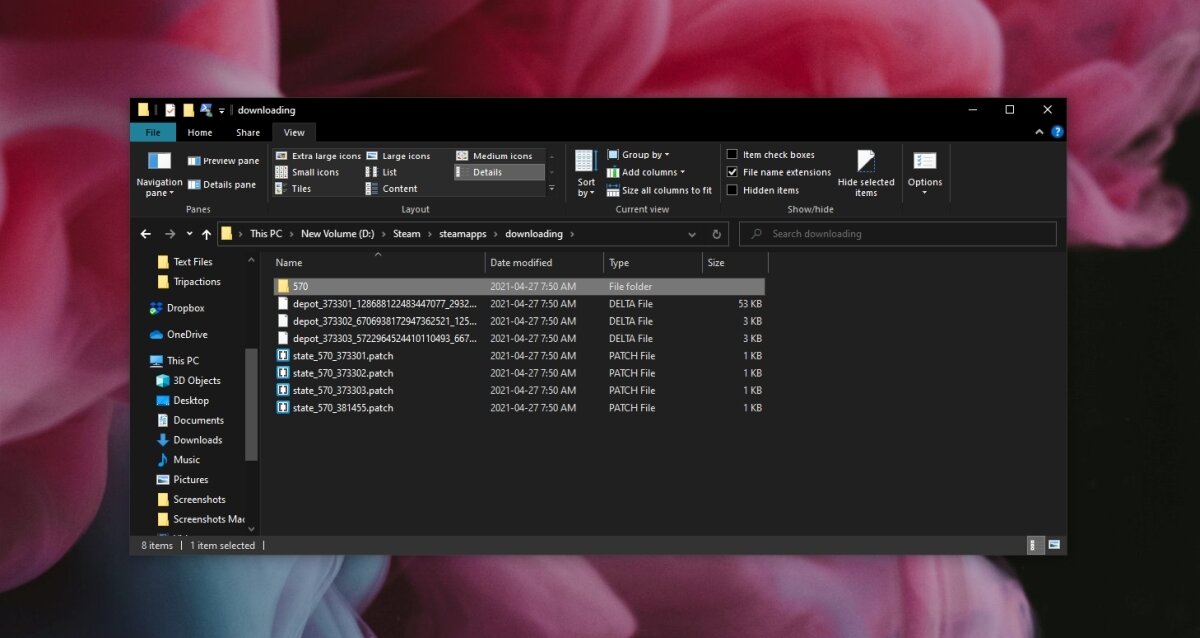Toggle the Preview pane button
This screenshot has width=1200, height=638.
tap(223, 161)
